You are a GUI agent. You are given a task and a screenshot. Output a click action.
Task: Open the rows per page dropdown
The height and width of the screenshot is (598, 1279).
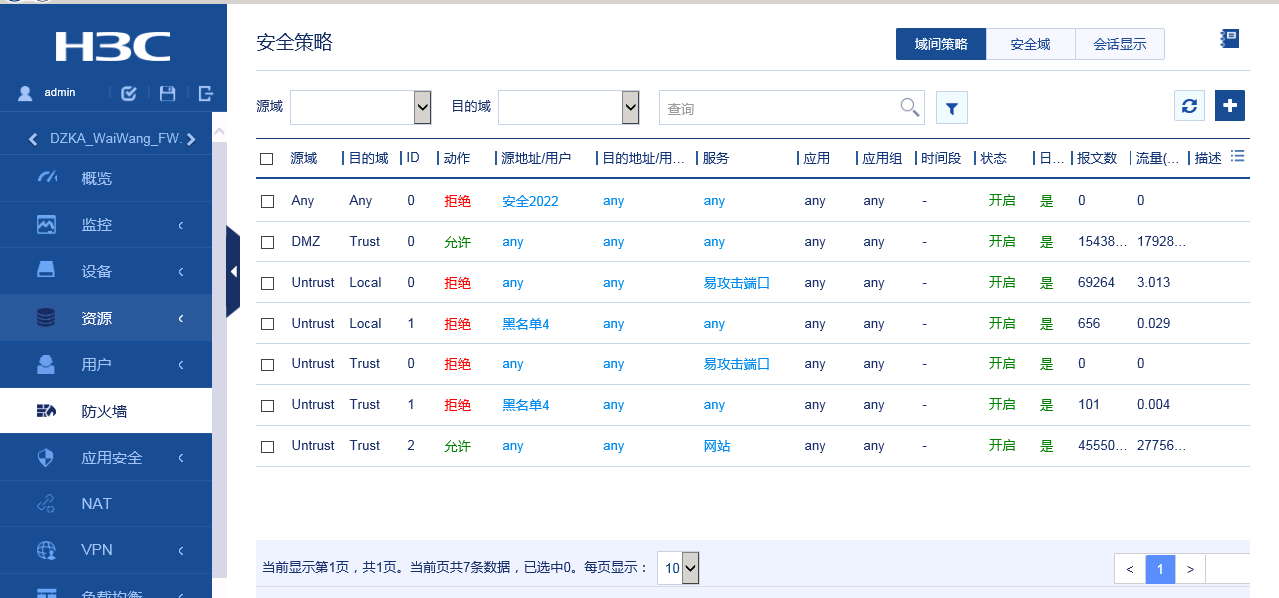tap(678, 568)
